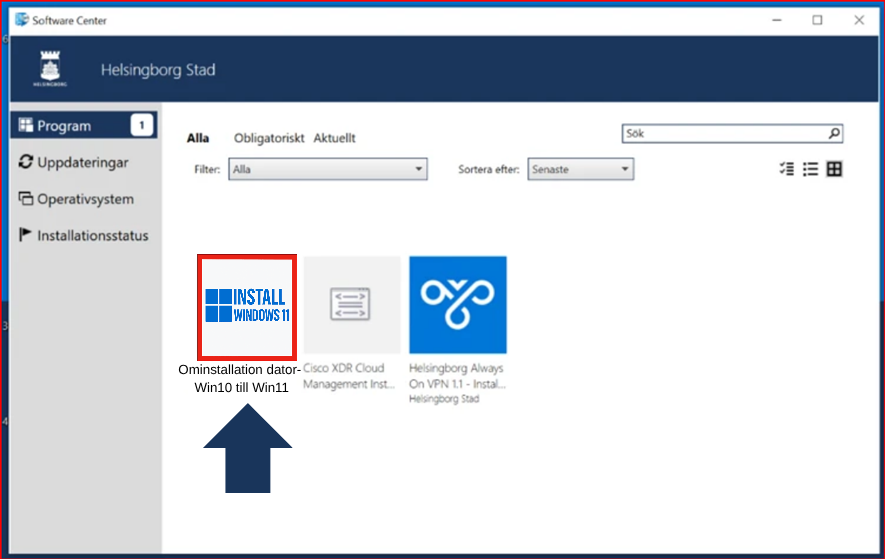
Task: Click the Program grid icon
Action: [25, 125]
